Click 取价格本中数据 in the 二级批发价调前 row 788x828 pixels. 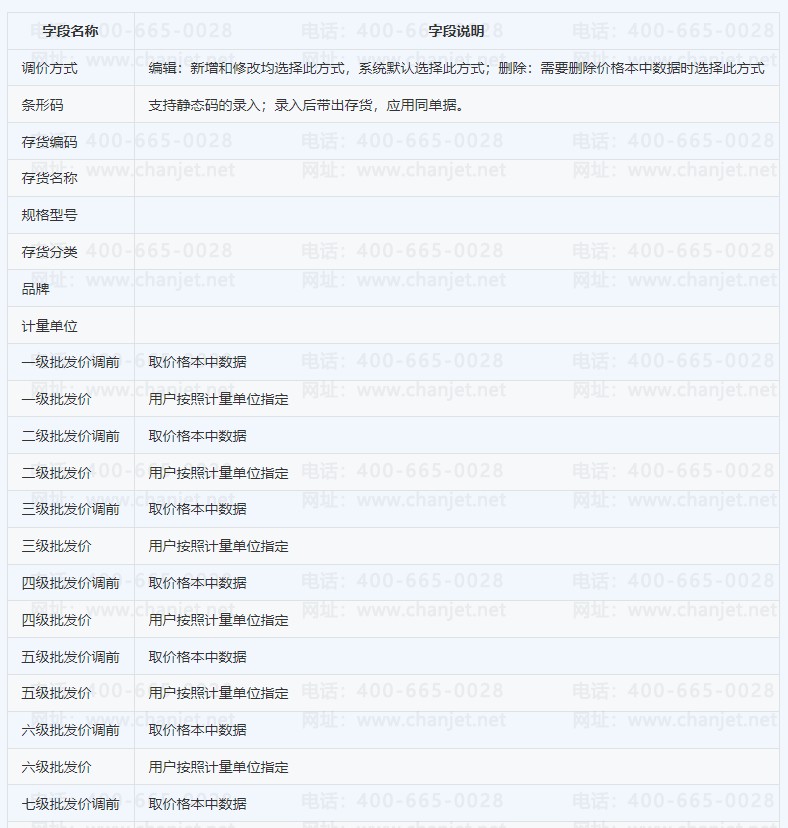tap(198, 436)
